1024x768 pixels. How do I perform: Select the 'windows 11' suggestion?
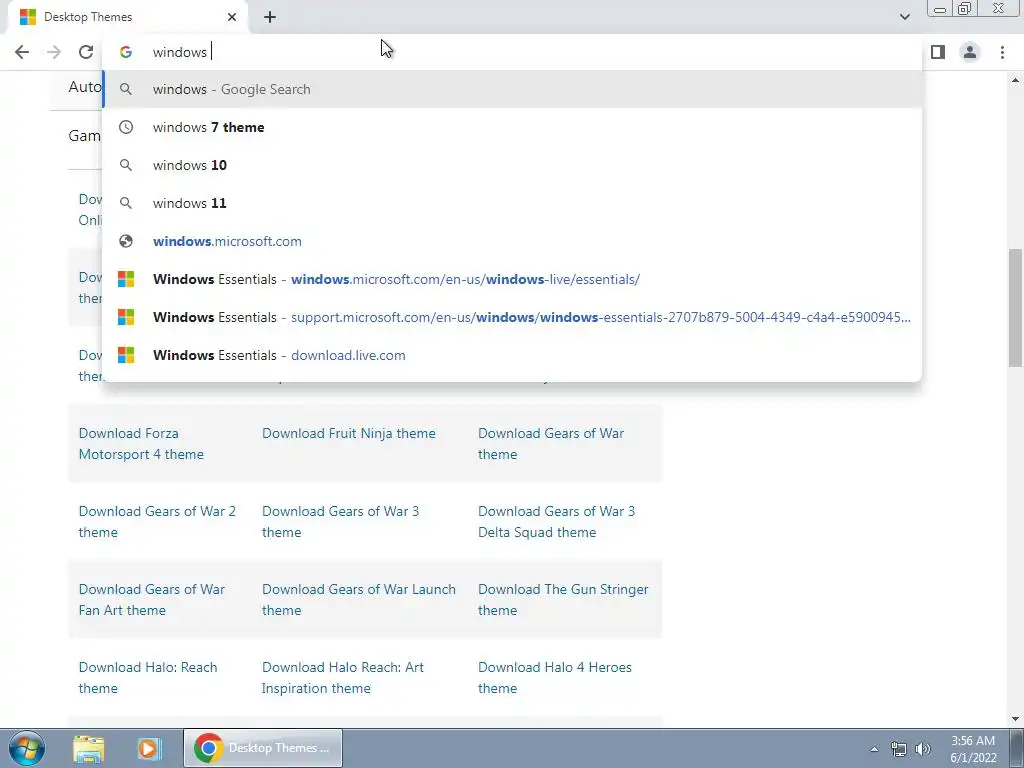click(x=513, y=203)
